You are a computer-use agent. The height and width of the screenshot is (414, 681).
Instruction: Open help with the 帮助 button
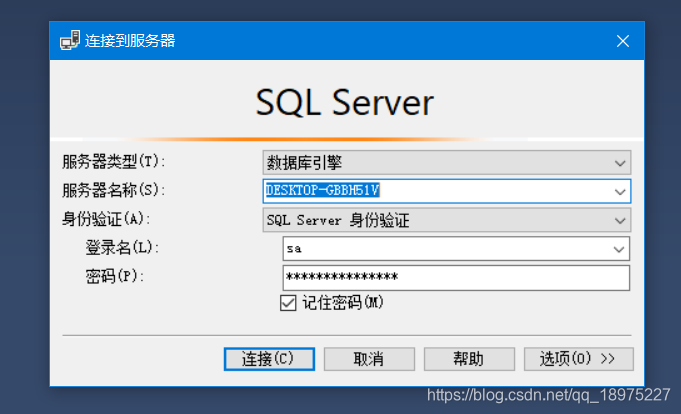tap(469, 359)
